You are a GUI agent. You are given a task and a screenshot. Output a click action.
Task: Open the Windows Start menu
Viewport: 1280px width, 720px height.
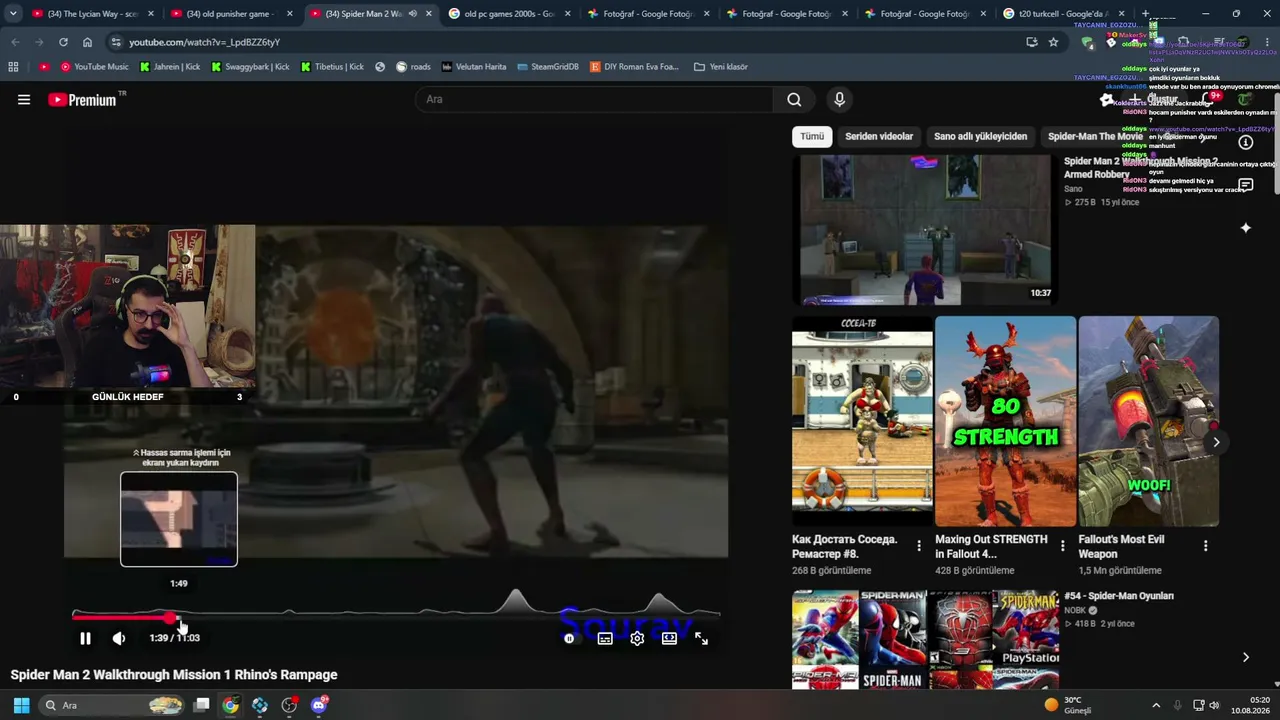coord(21,705)
